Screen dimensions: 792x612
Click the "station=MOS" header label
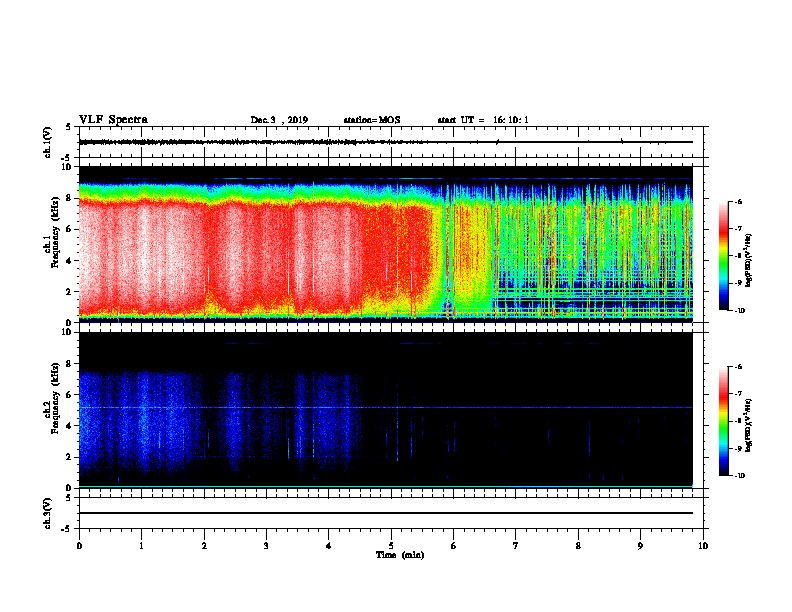pos(372,120)
